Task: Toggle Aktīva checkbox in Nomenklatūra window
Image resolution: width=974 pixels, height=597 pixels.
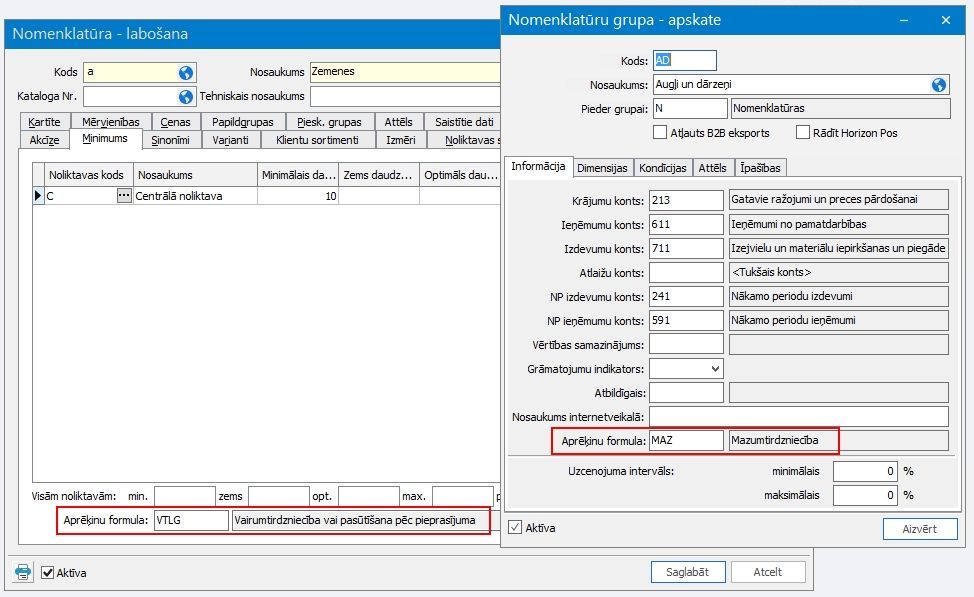Action: click(47, 572)
